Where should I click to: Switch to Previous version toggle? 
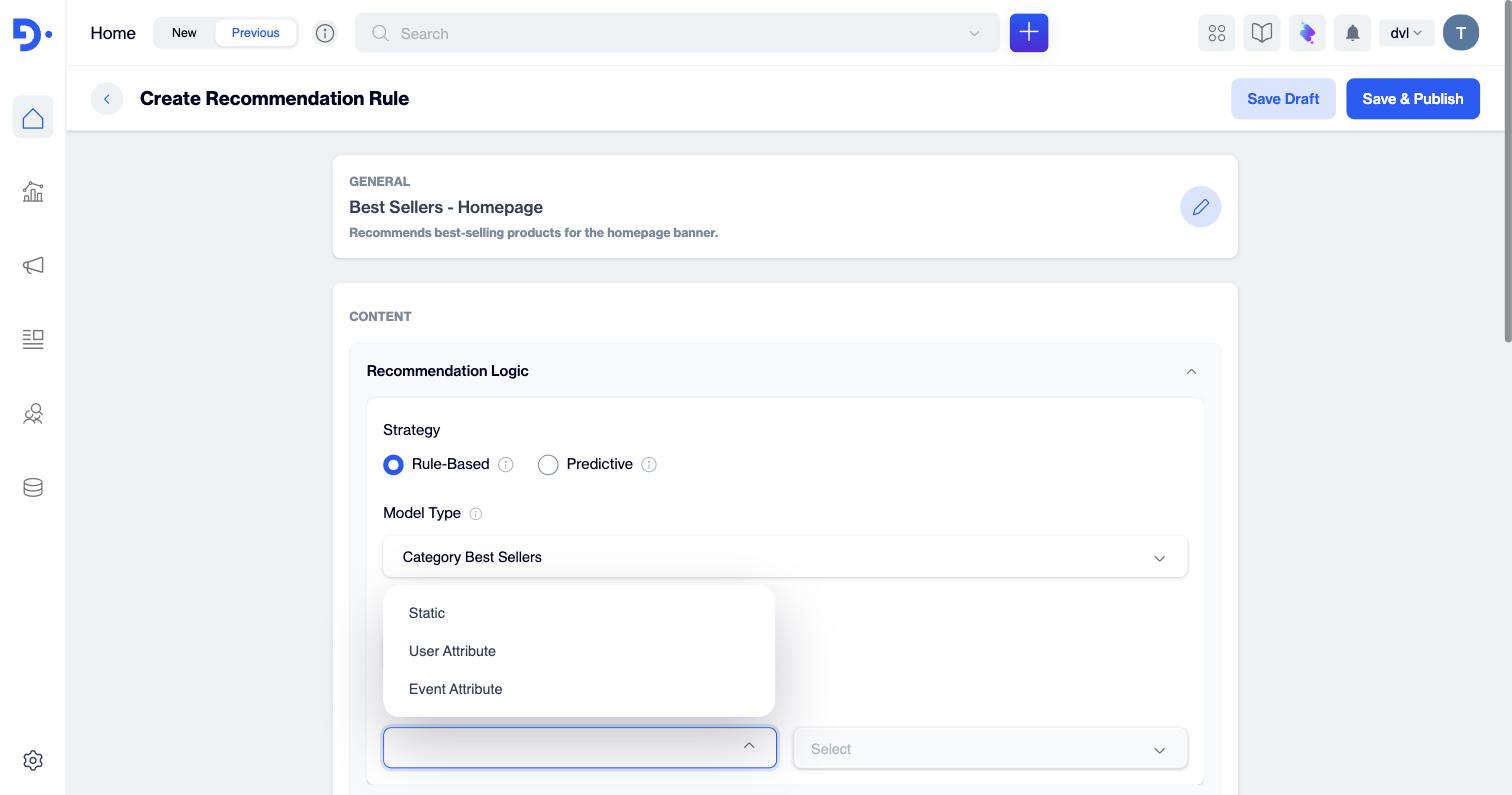256,33
